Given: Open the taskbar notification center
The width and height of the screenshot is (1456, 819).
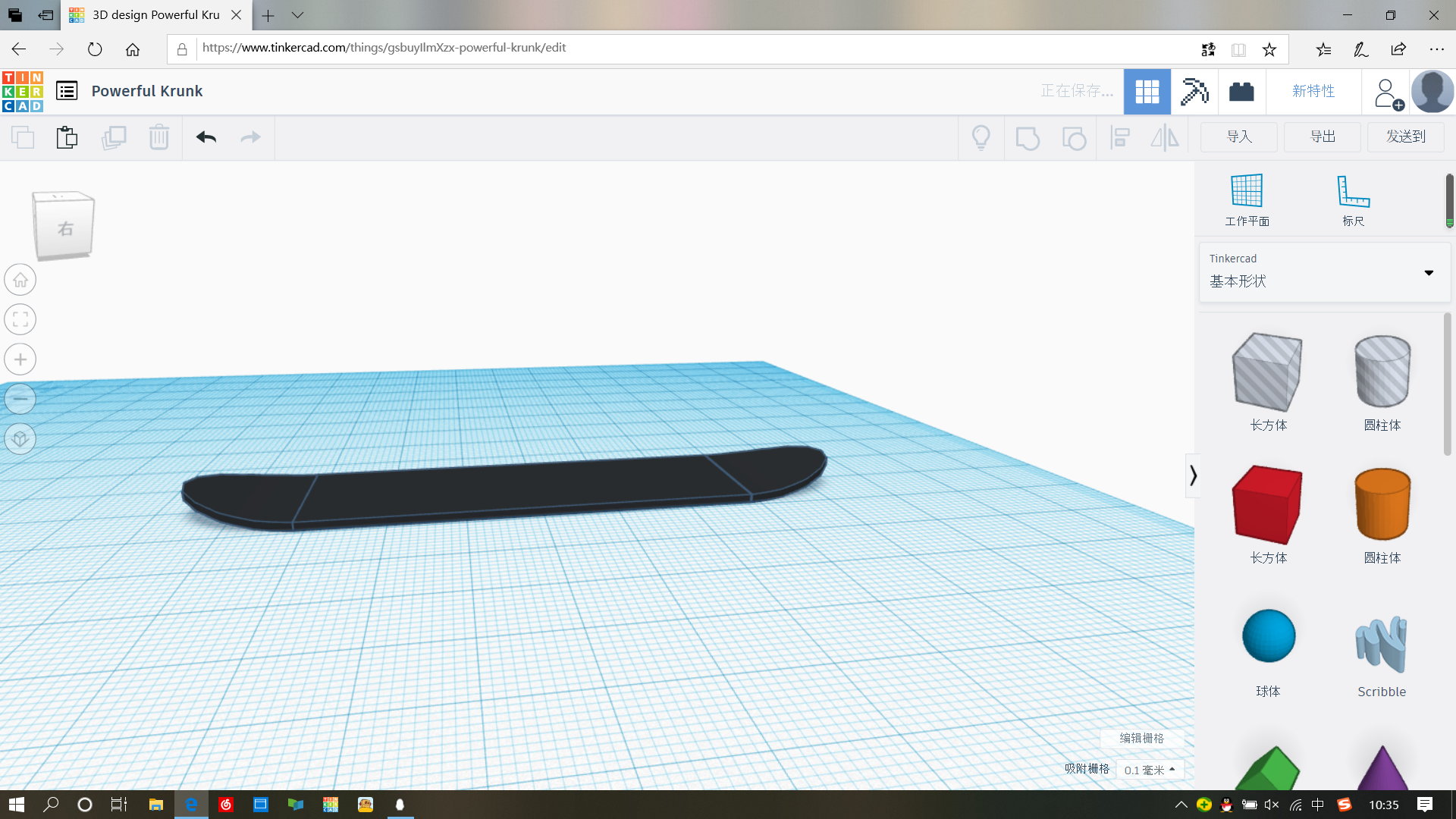Looking at the screenshot, I should point(1424,805).
